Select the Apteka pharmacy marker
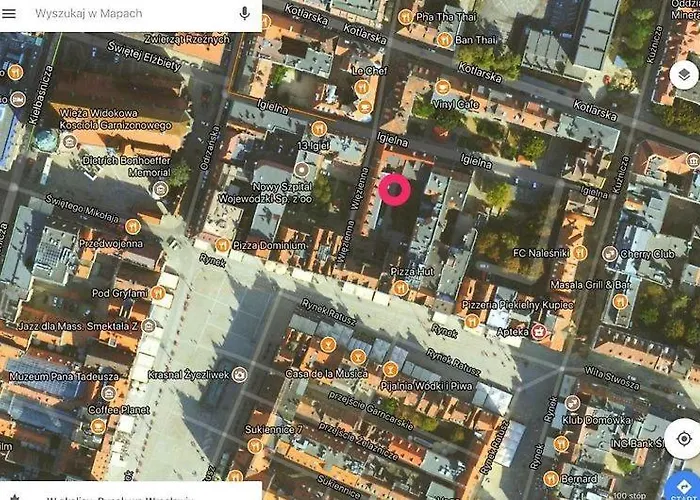The width and height of the screenshot is (700, 500). [x=539, y=329]
